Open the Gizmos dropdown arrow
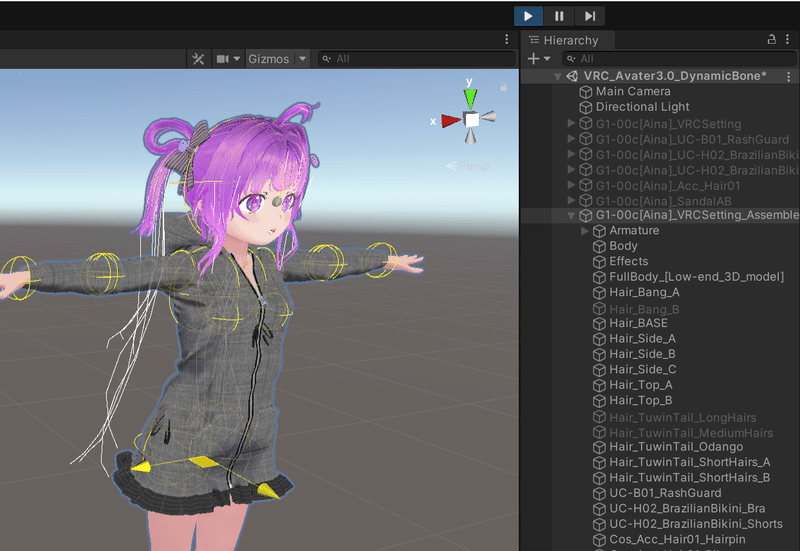 click(x=302, y=59)
